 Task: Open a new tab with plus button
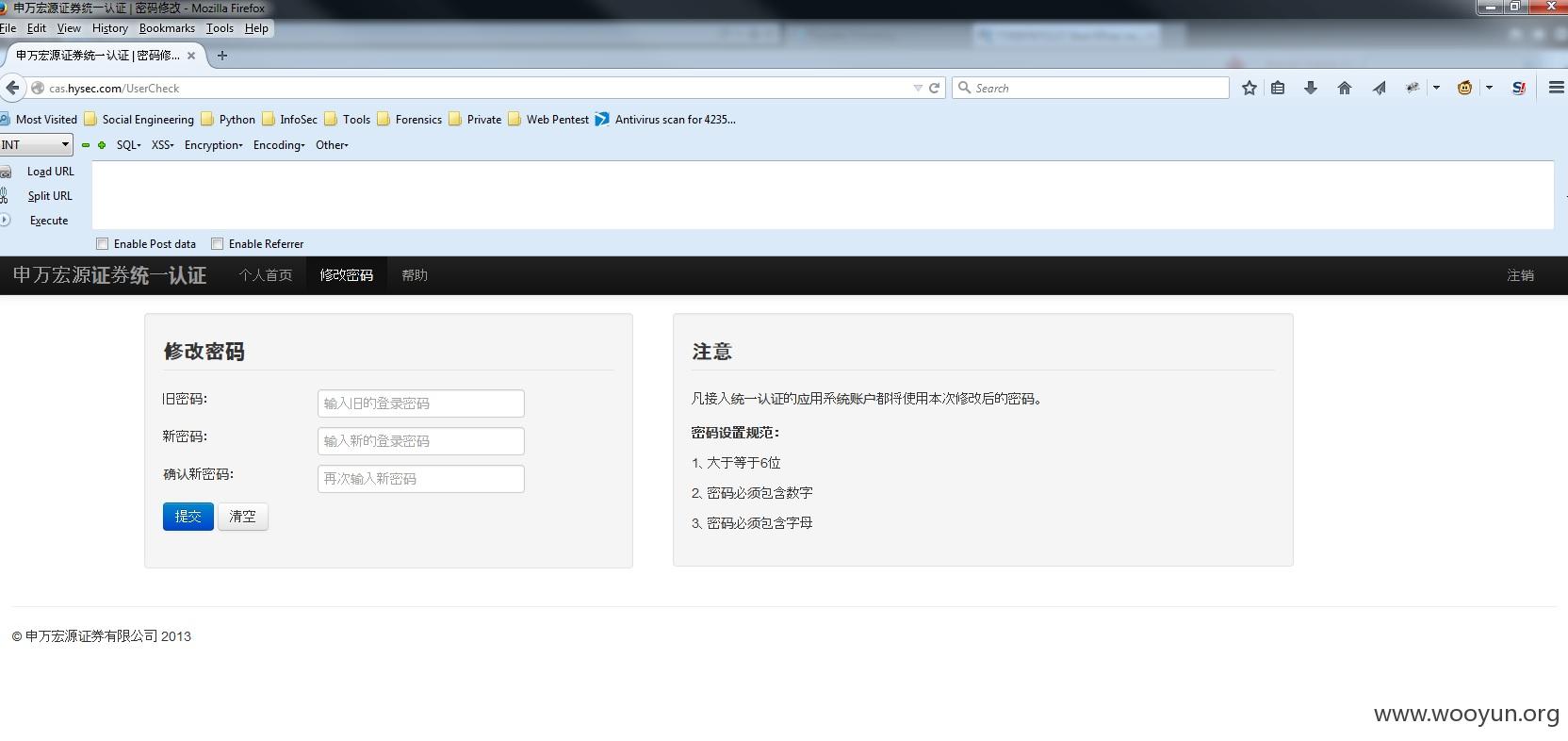222,56
